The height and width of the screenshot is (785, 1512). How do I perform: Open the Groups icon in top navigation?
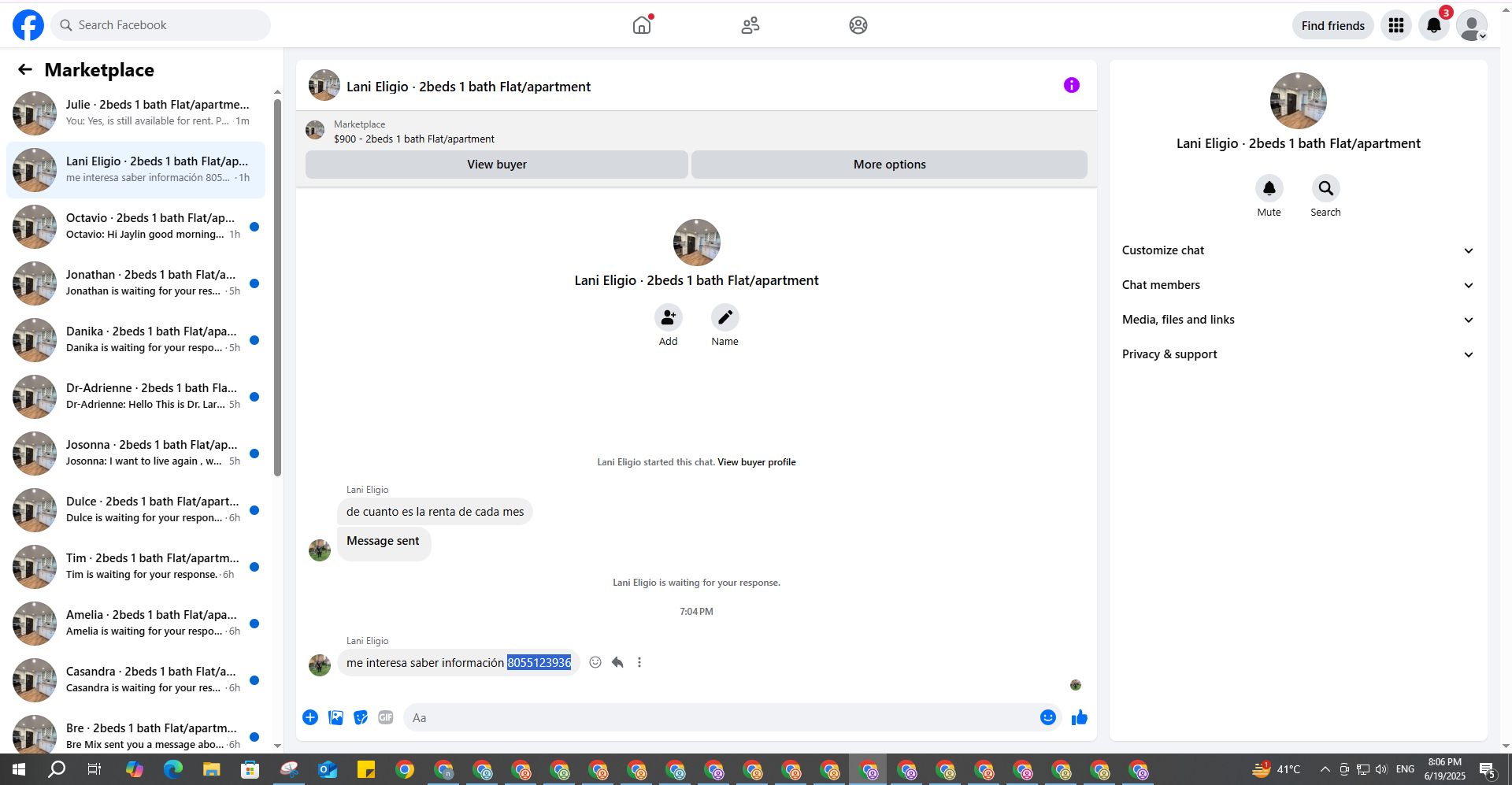pyautogui.click(x=858, y=25)
